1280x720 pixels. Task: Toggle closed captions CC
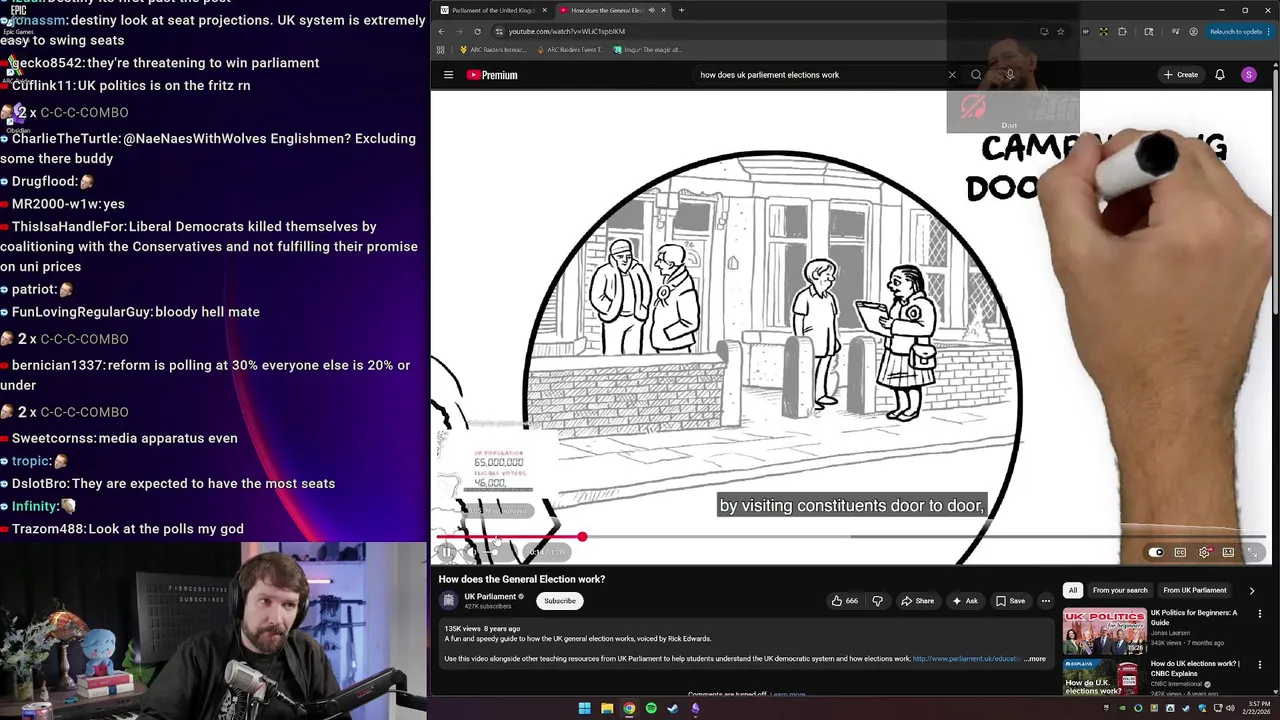click(1180, 552)
